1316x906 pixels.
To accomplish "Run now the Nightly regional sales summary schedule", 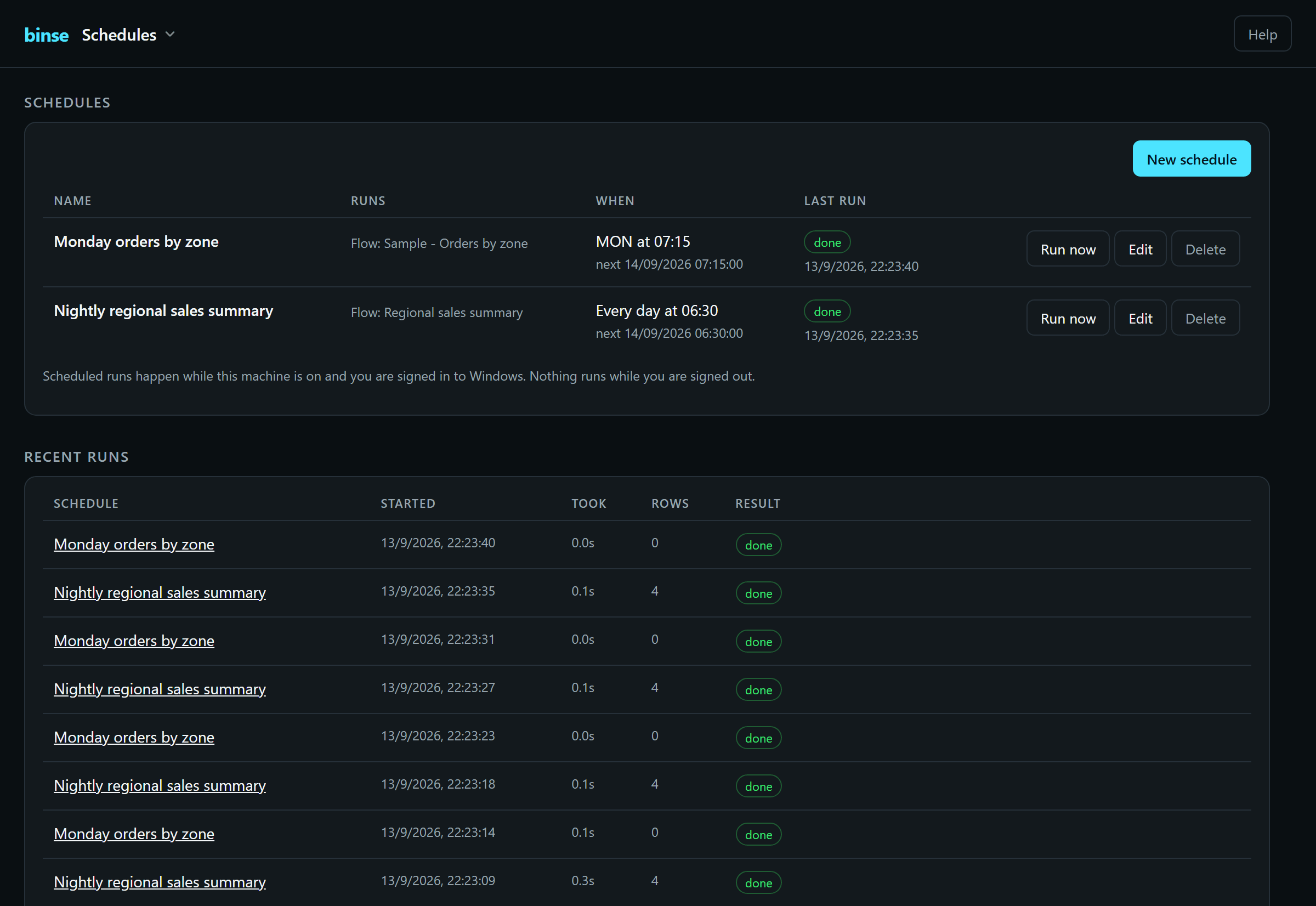I will pyautogui.click(x=1068, y=319).
